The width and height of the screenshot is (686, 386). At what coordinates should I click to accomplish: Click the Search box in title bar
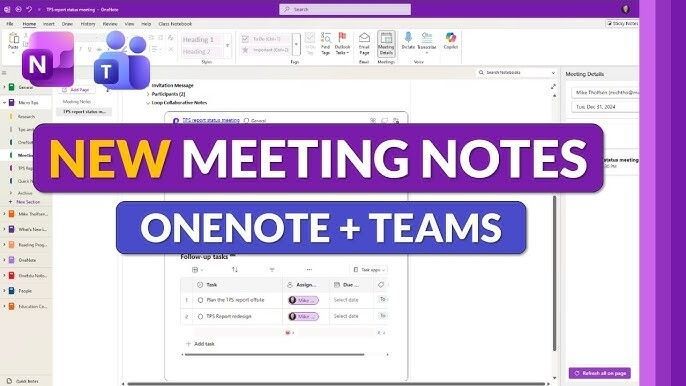click(x=345, y=9)
